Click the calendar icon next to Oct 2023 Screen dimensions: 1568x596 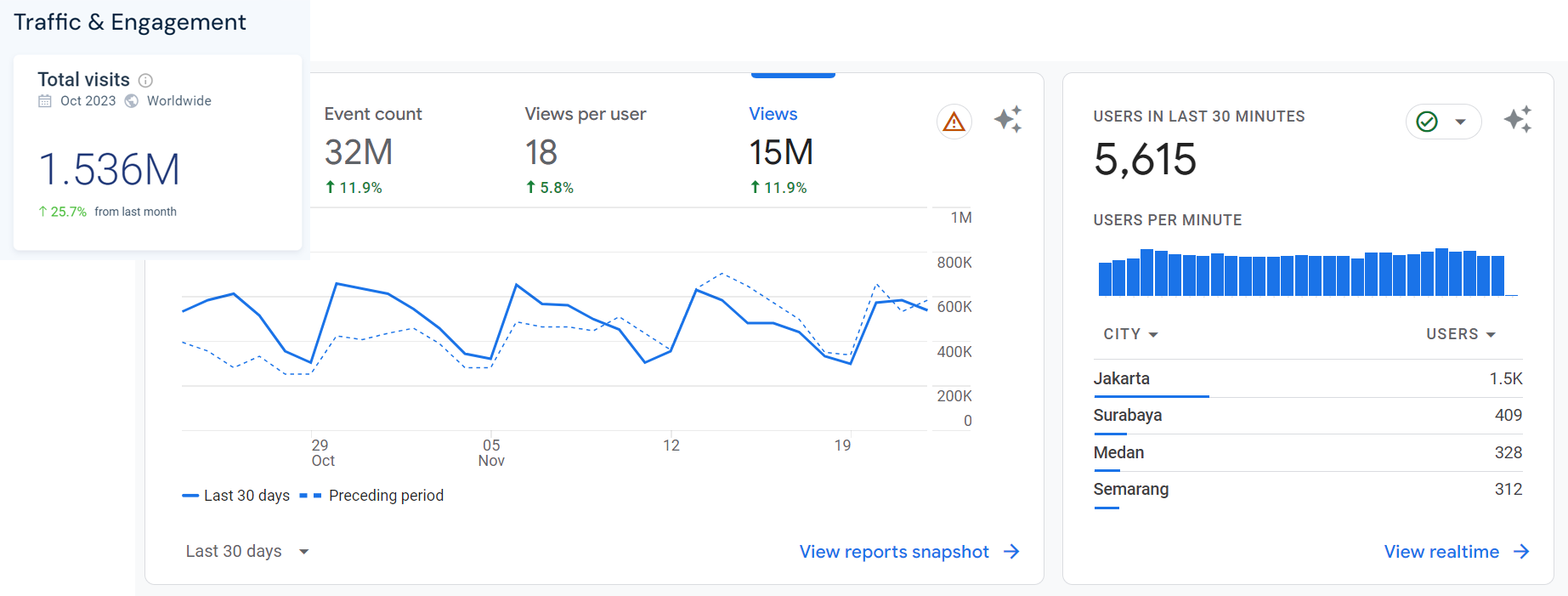45,101
